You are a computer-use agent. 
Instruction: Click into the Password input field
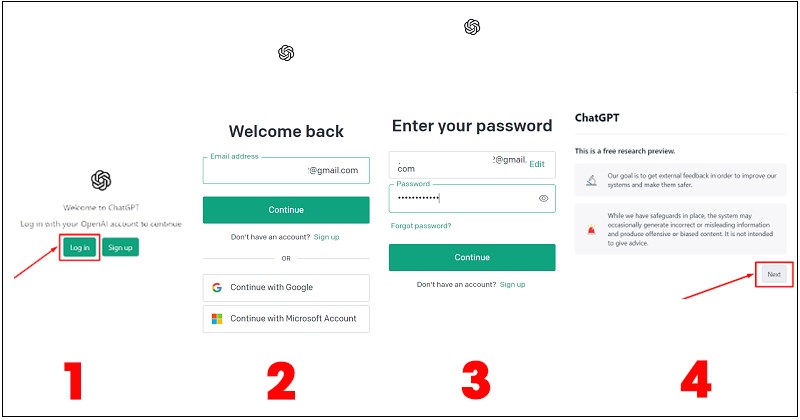click(460, 198)
